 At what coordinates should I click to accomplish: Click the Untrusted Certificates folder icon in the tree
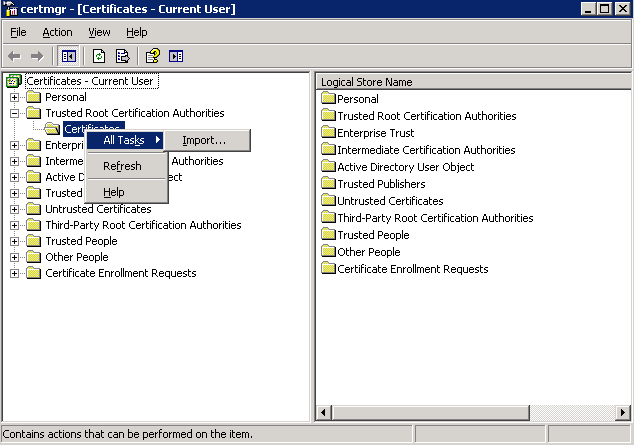coord(34,209)
